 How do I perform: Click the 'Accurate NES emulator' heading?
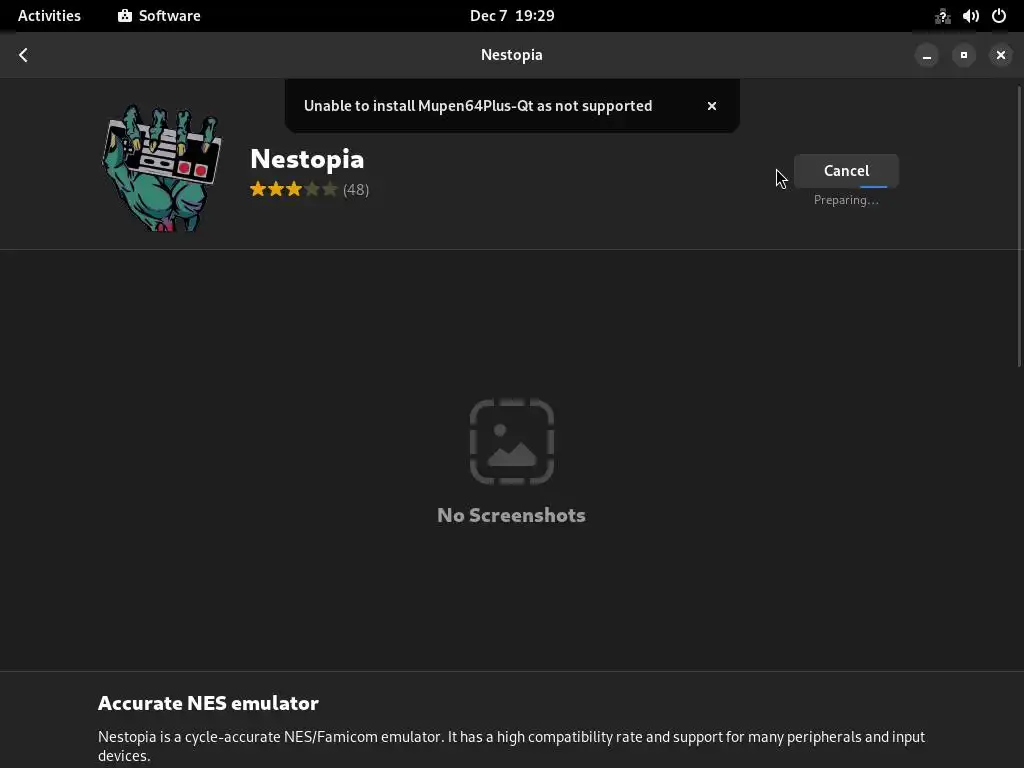pyautogui.click(x=208, y=703)
